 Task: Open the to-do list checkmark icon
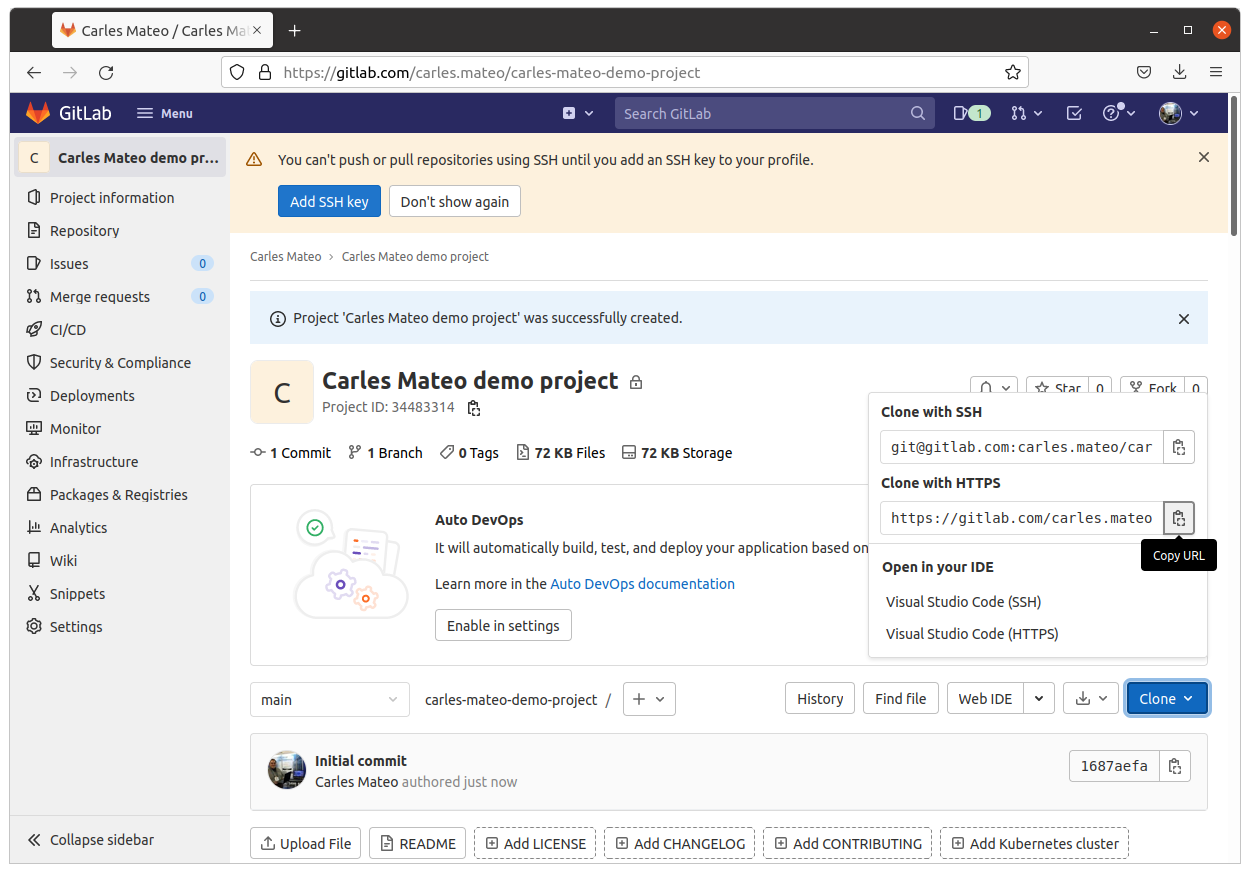click(x=1074, y=113)
